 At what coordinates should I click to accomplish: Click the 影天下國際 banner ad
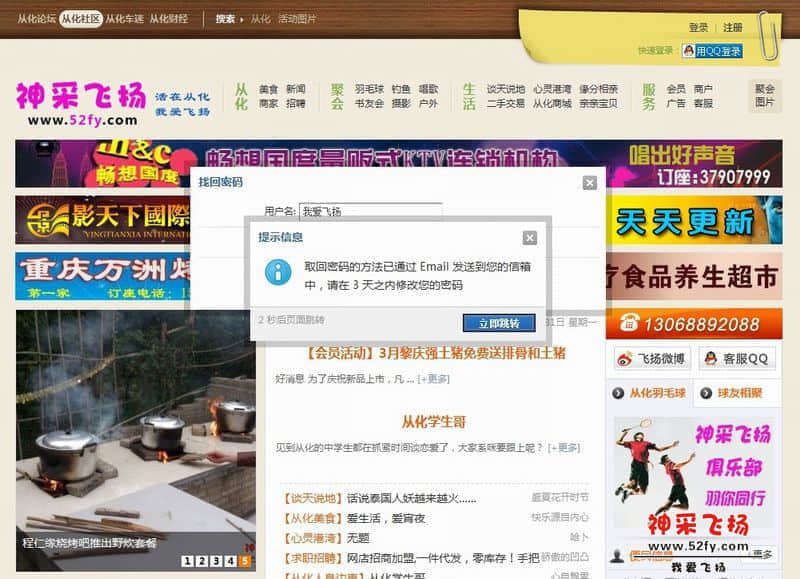click(x=104, y=220)
